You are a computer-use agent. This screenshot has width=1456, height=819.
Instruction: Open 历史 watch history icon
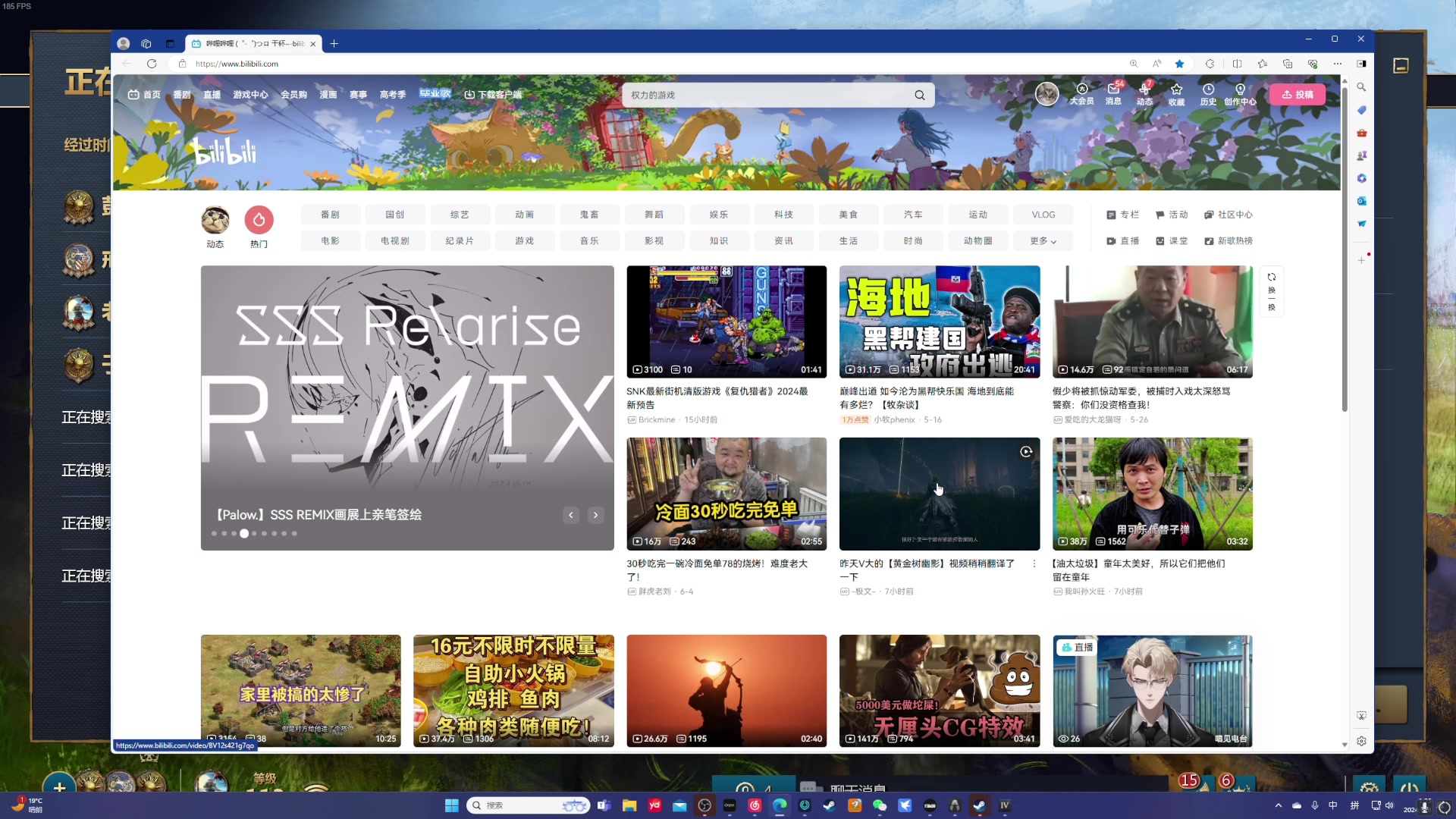click(x=1208, y=94)
